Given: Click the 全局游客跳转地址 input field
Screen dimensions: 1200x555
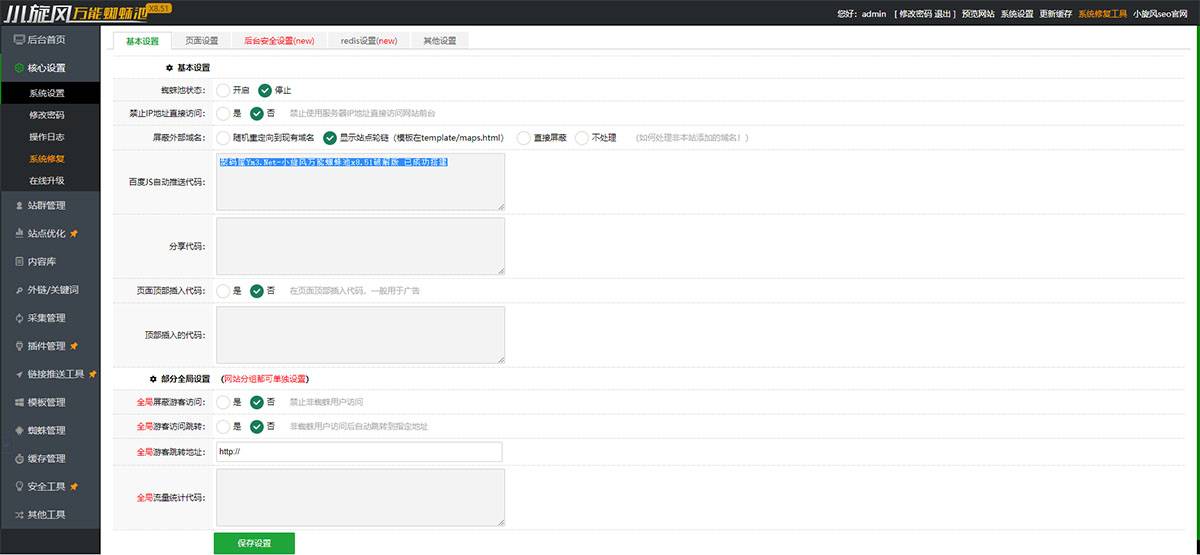Looking at the screenshot, I should pyautogui.click(x=358, y=452).
